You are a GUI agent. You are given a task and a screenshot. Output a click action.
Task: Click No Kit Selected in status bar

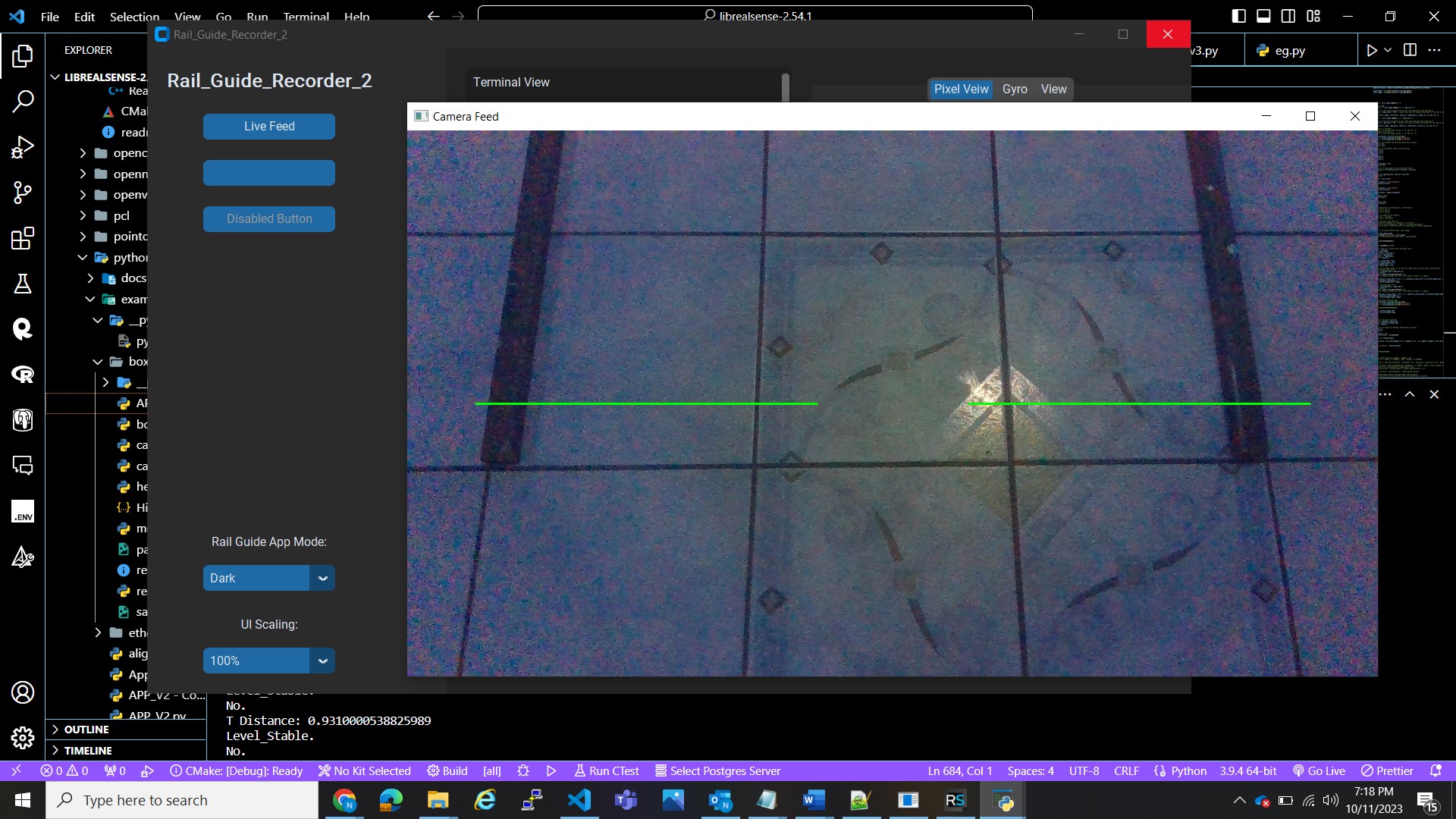point(364,770)
